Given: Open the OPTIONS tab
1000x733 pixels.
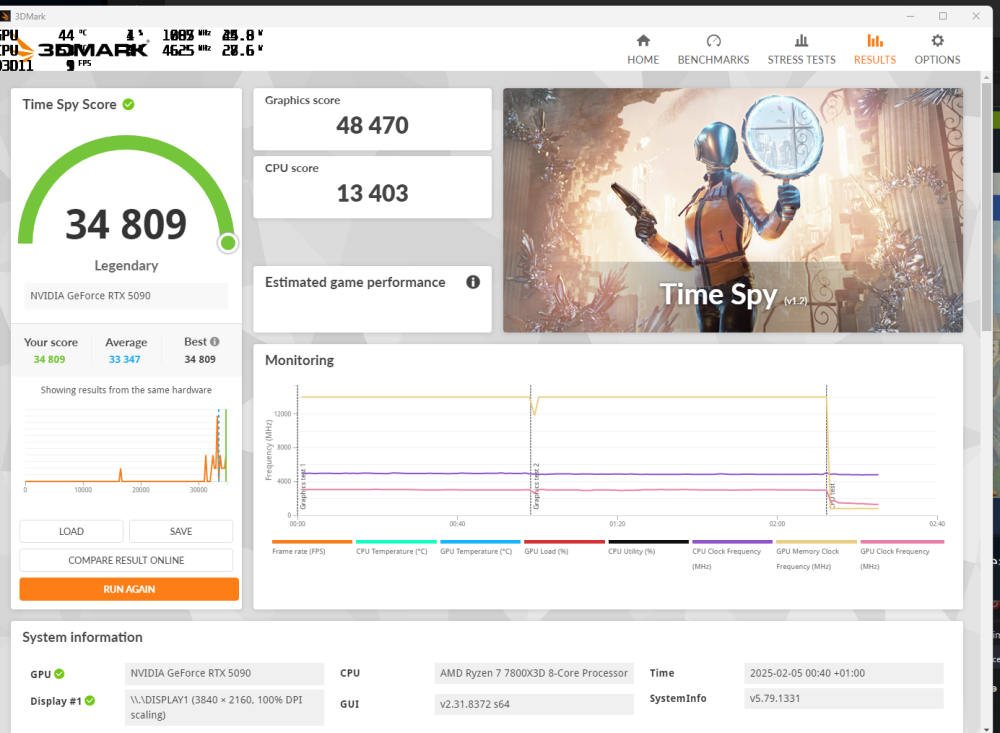Looking at the screenshot, I should pyautogui.click(x=937, y=50).
